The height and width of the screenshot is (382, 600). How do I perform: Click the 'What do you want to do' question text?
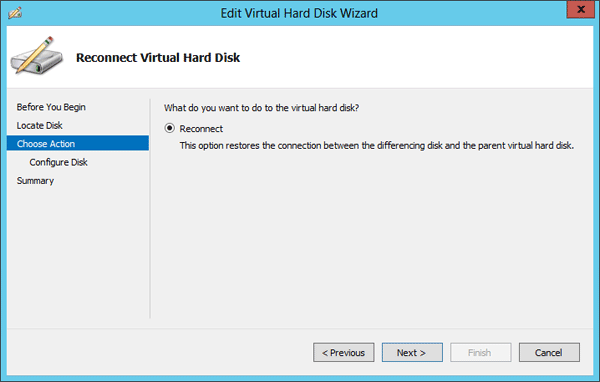(x=261, y=108)
